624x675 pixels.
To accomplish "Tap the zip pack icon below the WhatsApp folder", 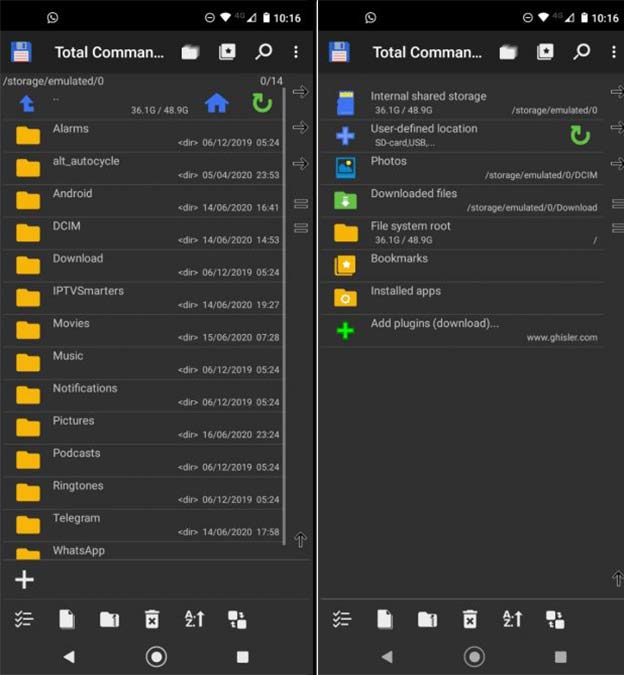I will 109,619.
